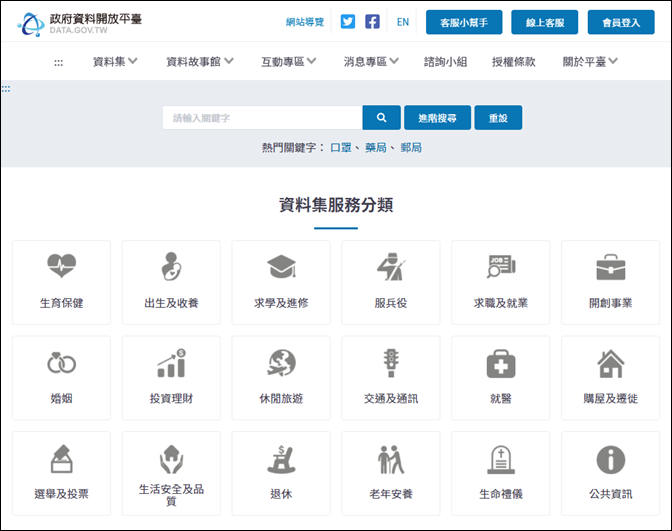Expand the 互動專區 dropdown menu
Viewport: 672px width, 531px height.
[x=288, y=62]
